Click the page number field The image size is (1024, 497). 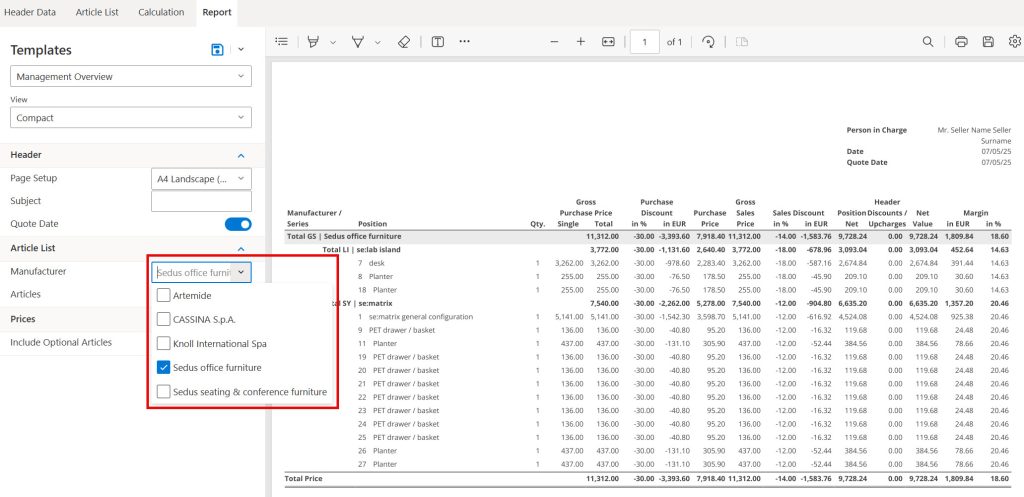[645, 42]
